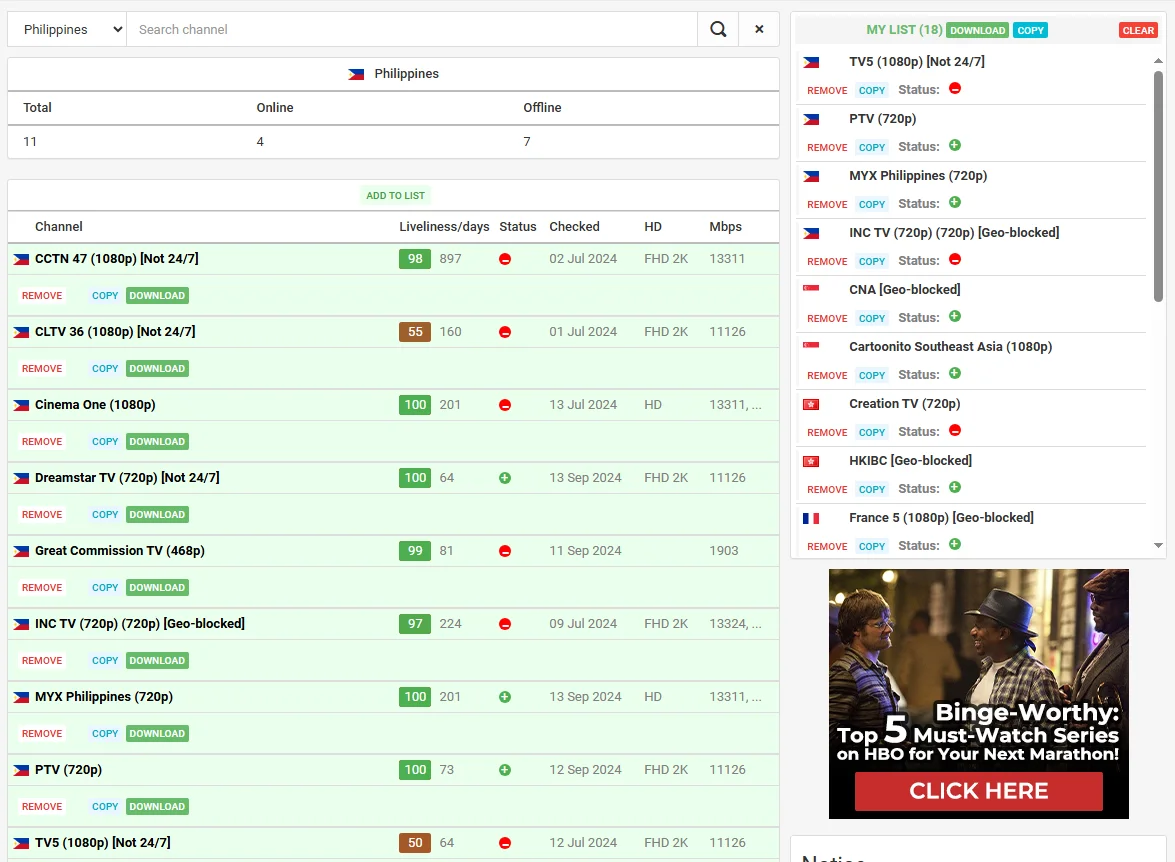Click offline status icon for Great Commission TV
Viewport: 1175px width, 862px height.
point(505,551)
